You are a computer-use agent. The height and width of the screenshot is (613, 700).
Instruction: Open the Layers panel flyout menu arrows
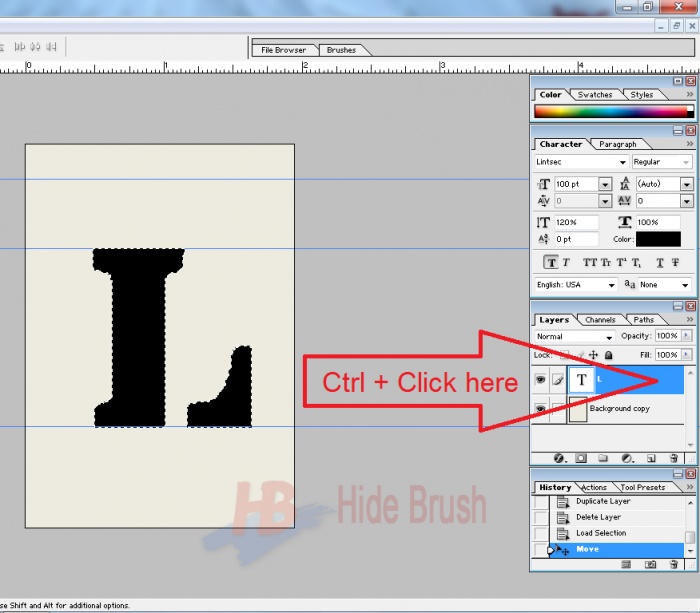690,320
